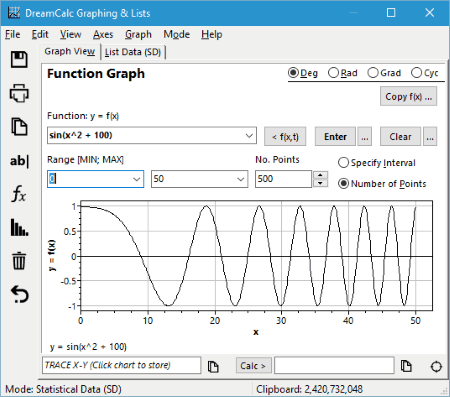Click the Copy f(x) ... button
The width and height of the screenshot is (450, 397).
(408, 97)
